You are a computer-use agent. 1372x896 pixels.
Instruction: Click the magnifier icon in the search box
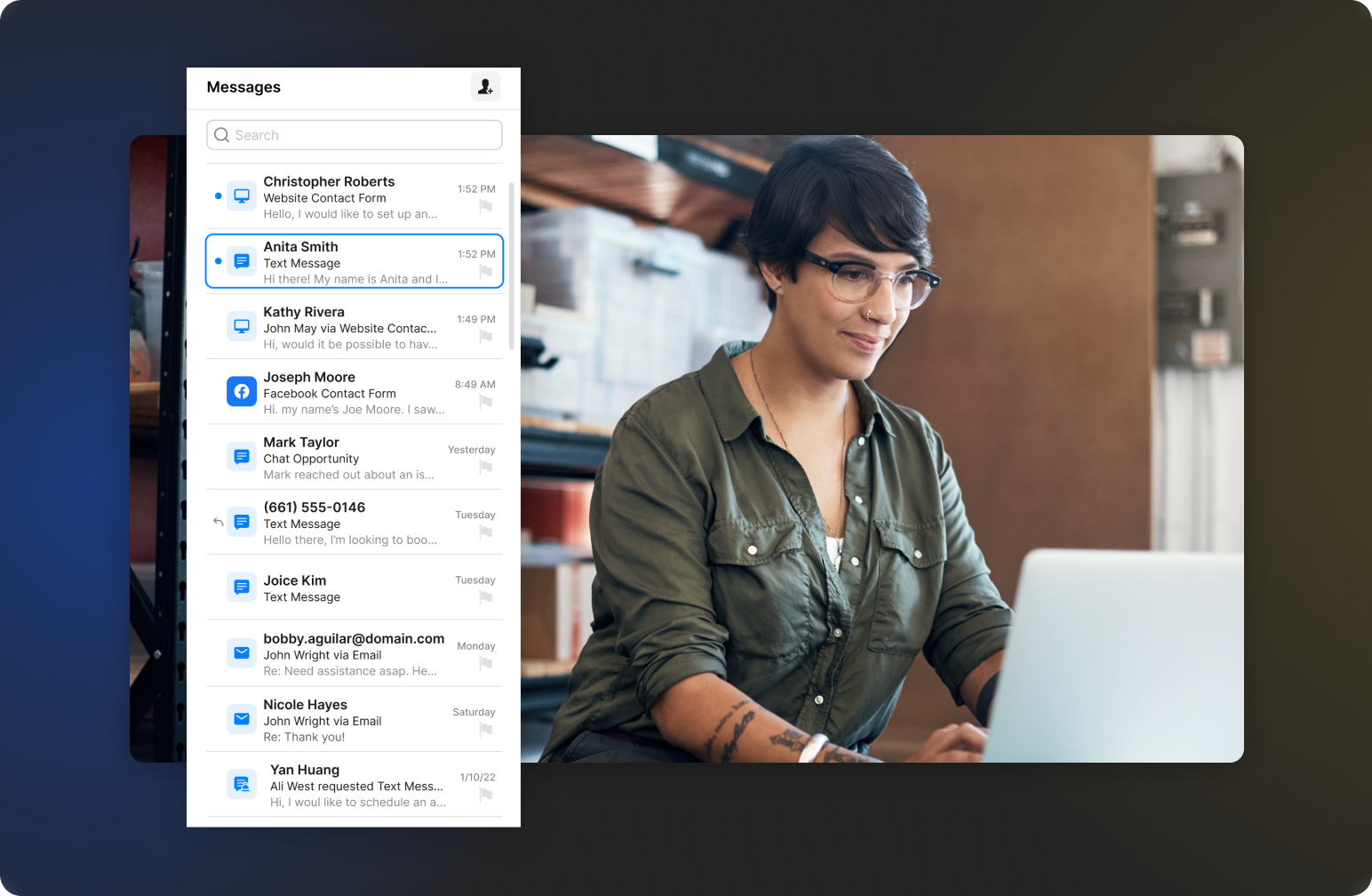(x=222, y=135)
